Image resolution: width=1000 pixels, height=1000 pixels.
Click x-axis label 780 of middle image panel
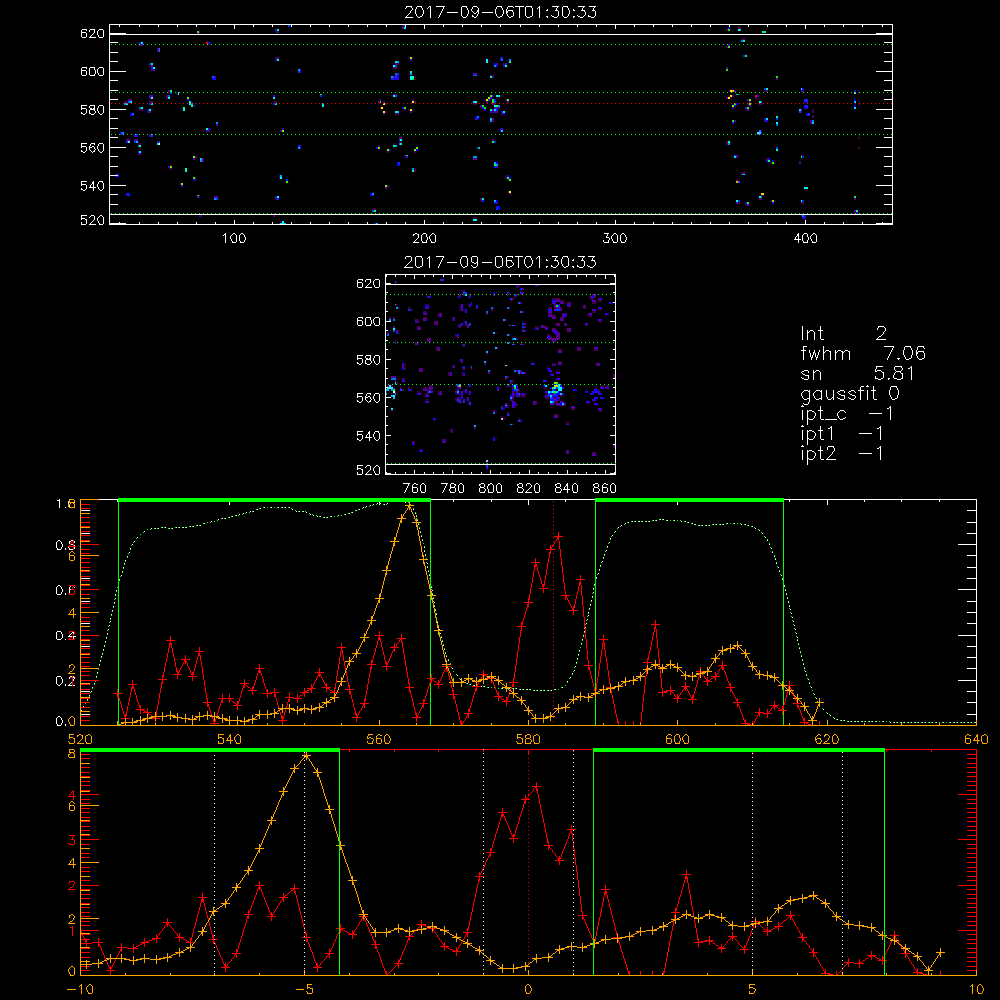coord(453,489)
